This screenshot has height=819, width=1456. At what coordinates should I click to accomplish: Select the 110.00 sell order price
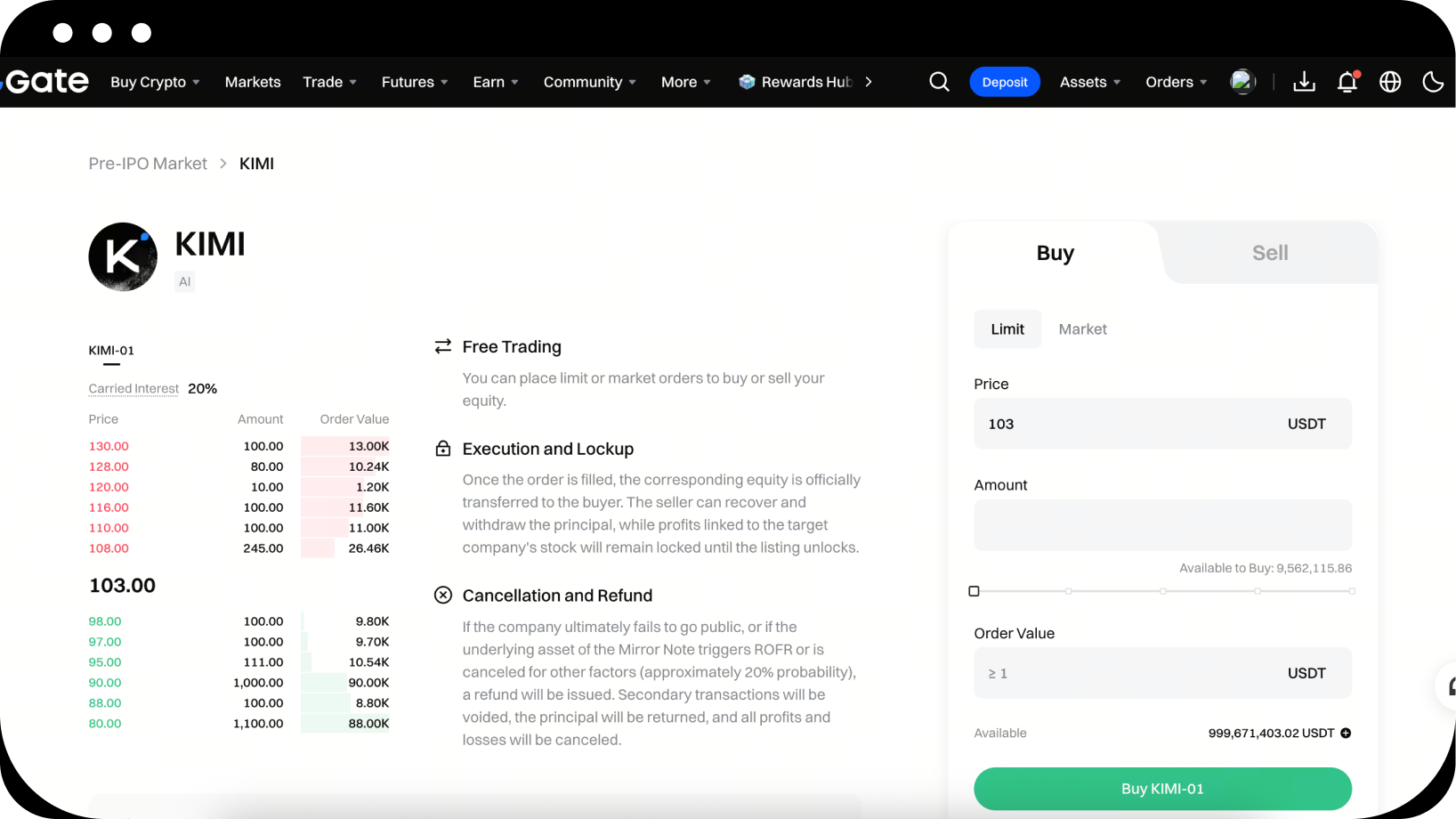click(x=109, y=528)
